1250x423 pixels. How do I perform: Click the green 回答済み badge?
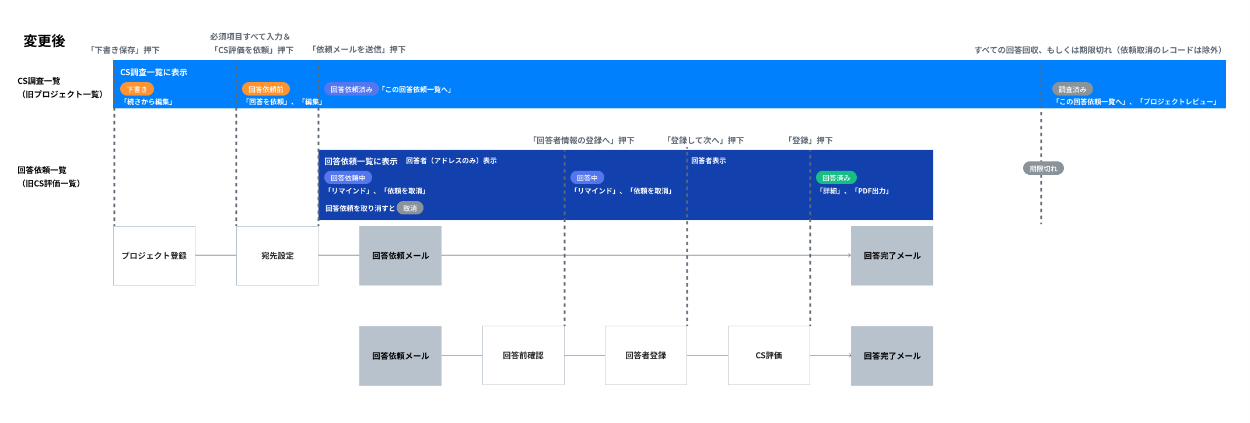(836, 178)
